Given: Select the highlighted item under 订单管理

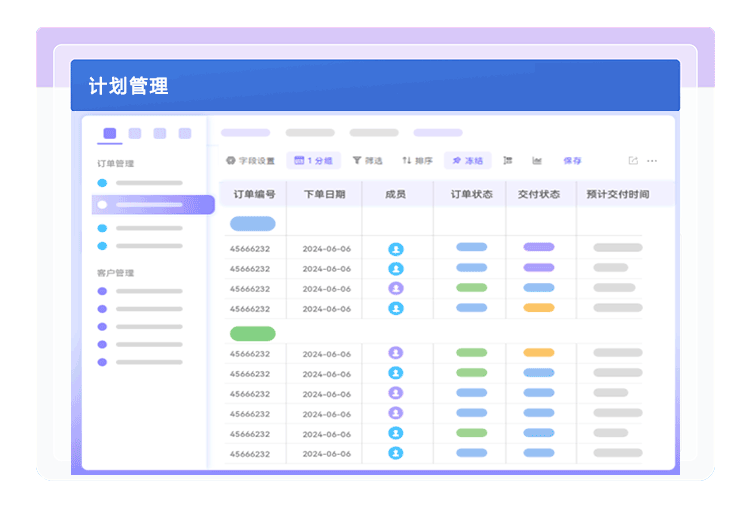Looking at the screenshot, I should [152, 205].
